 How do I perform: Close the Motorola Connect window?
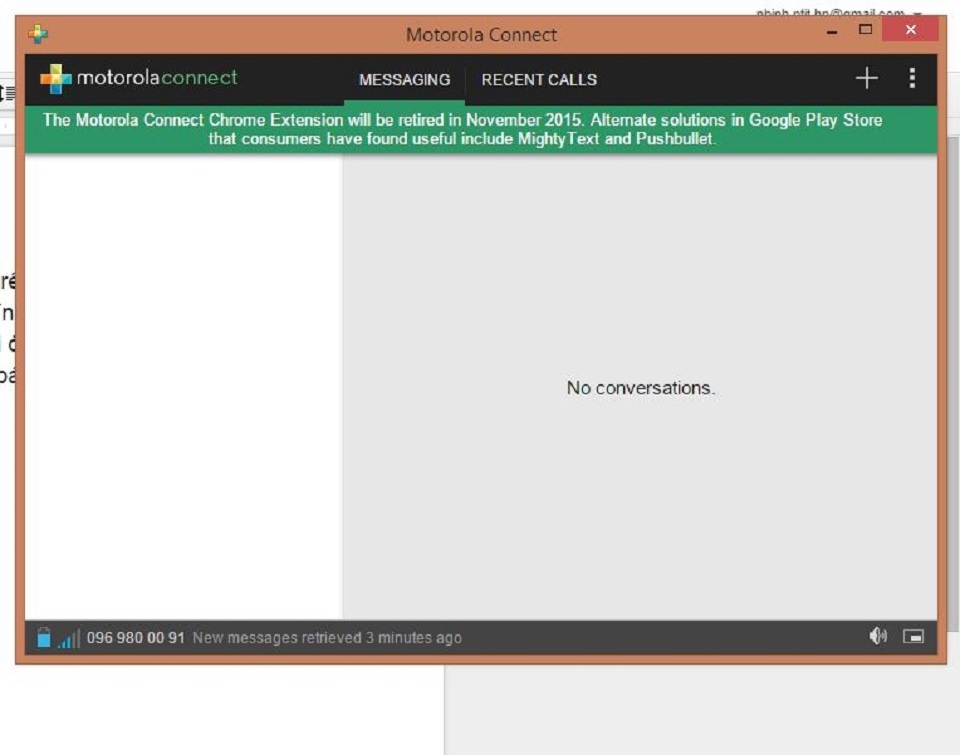click(910, 29)
